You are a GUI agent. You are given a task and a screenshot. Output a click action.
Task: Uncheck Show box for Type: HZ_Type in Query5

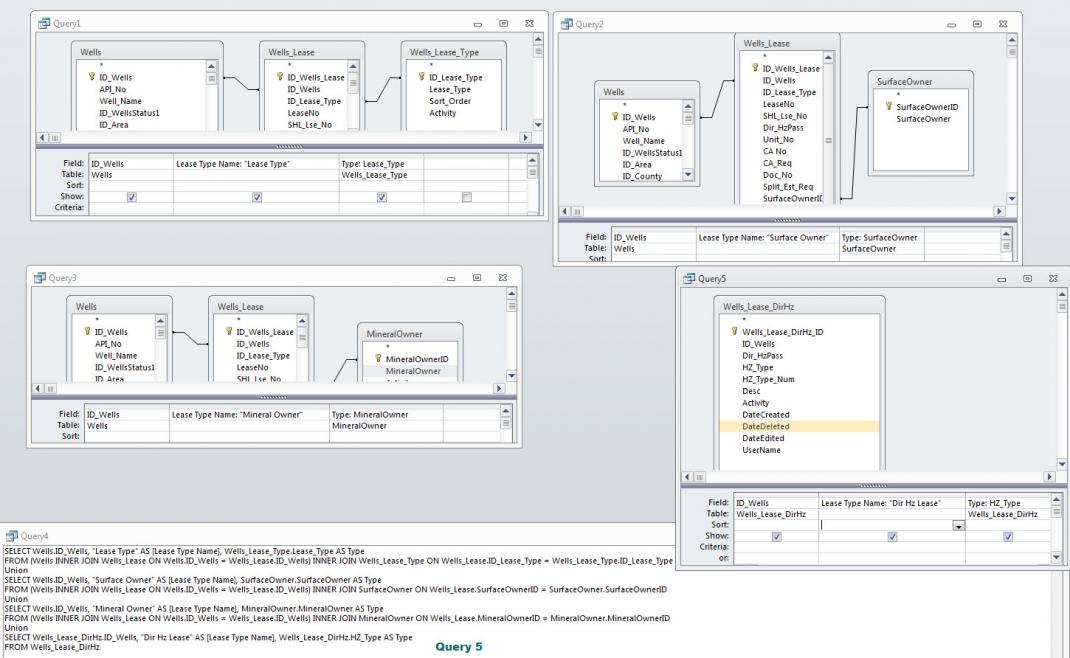1006,536
